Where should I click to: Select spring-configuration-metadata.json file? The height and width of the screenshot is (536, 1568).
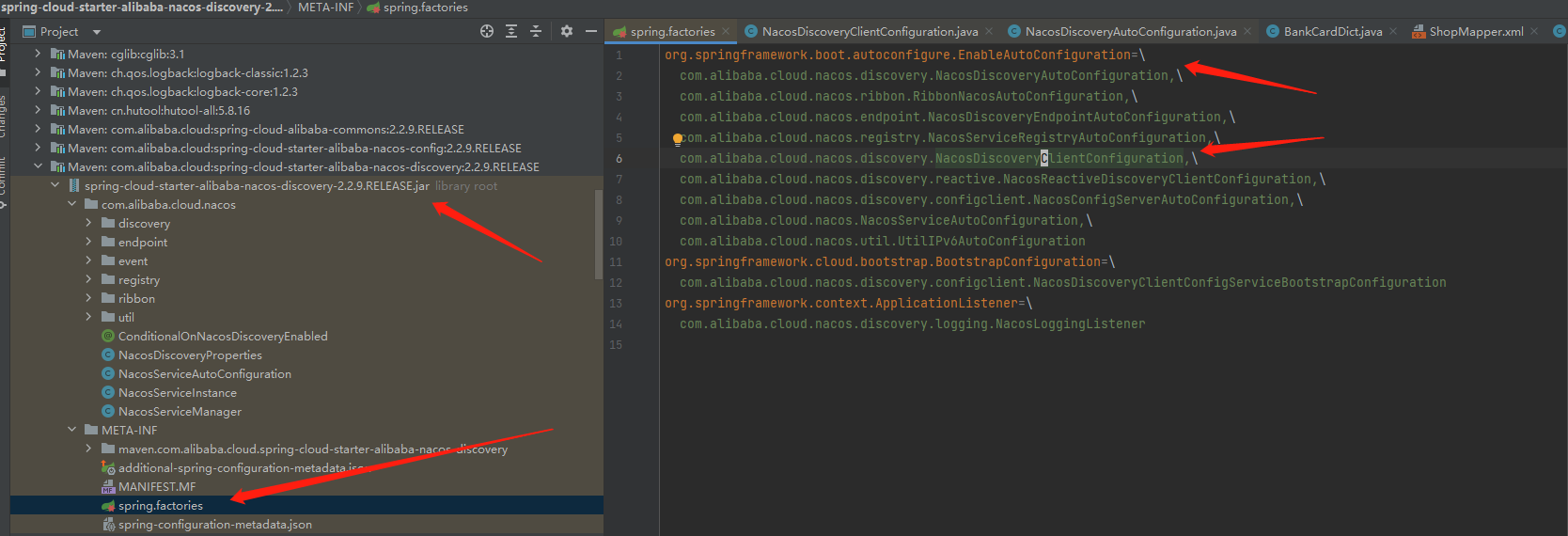[x=214, y=524]
